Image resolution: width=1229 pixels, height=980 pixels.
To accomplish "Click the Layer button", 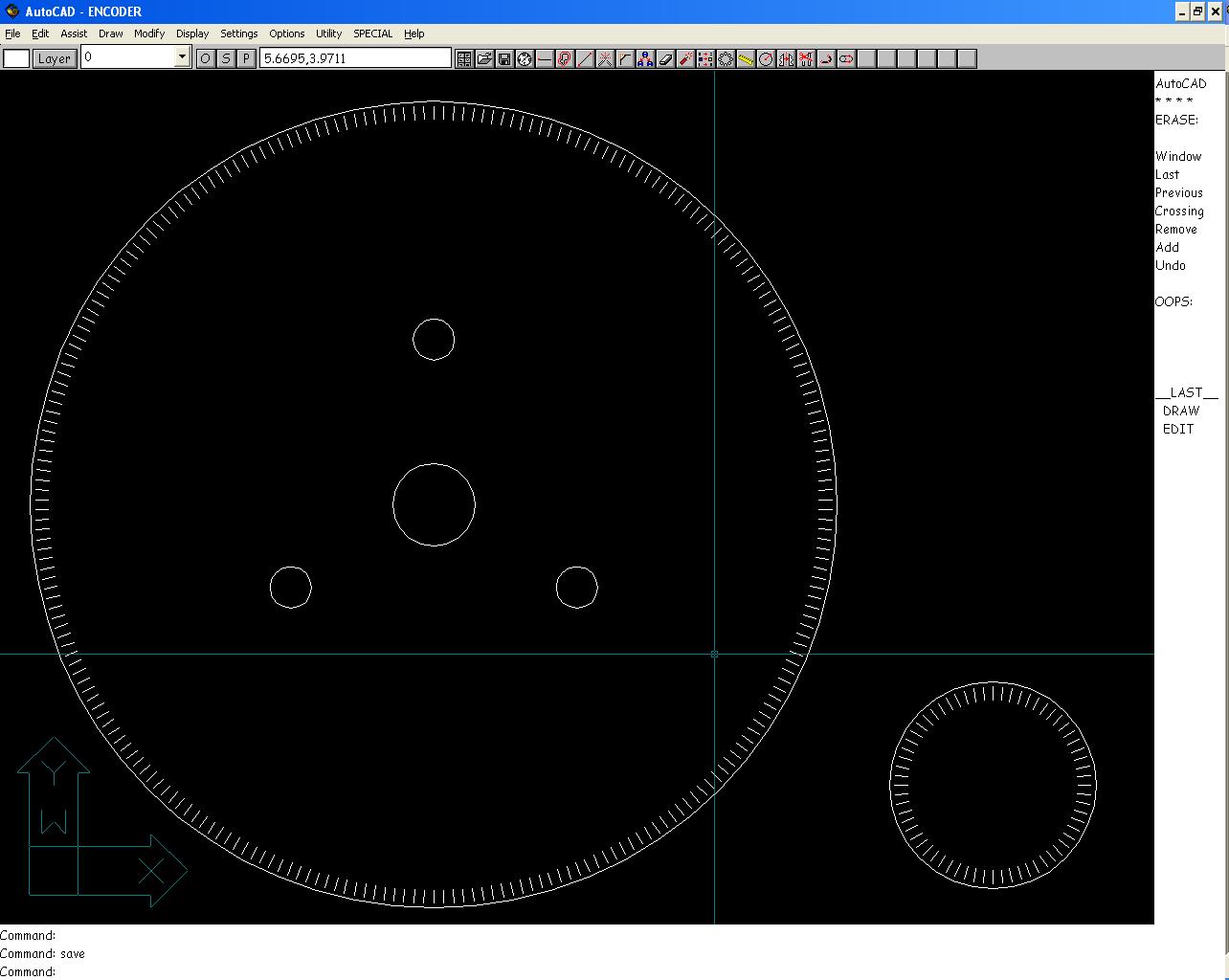I will tap(54, 58).
